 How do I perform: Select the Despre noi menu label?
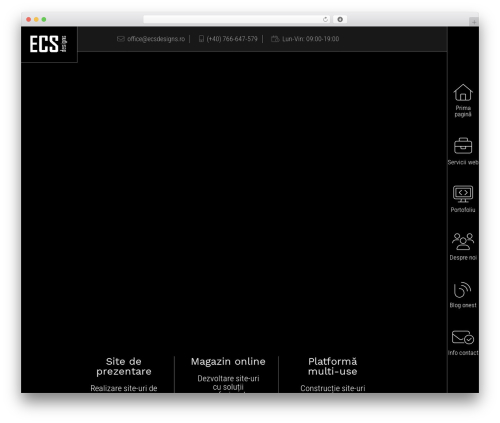[x=463, y=258]
